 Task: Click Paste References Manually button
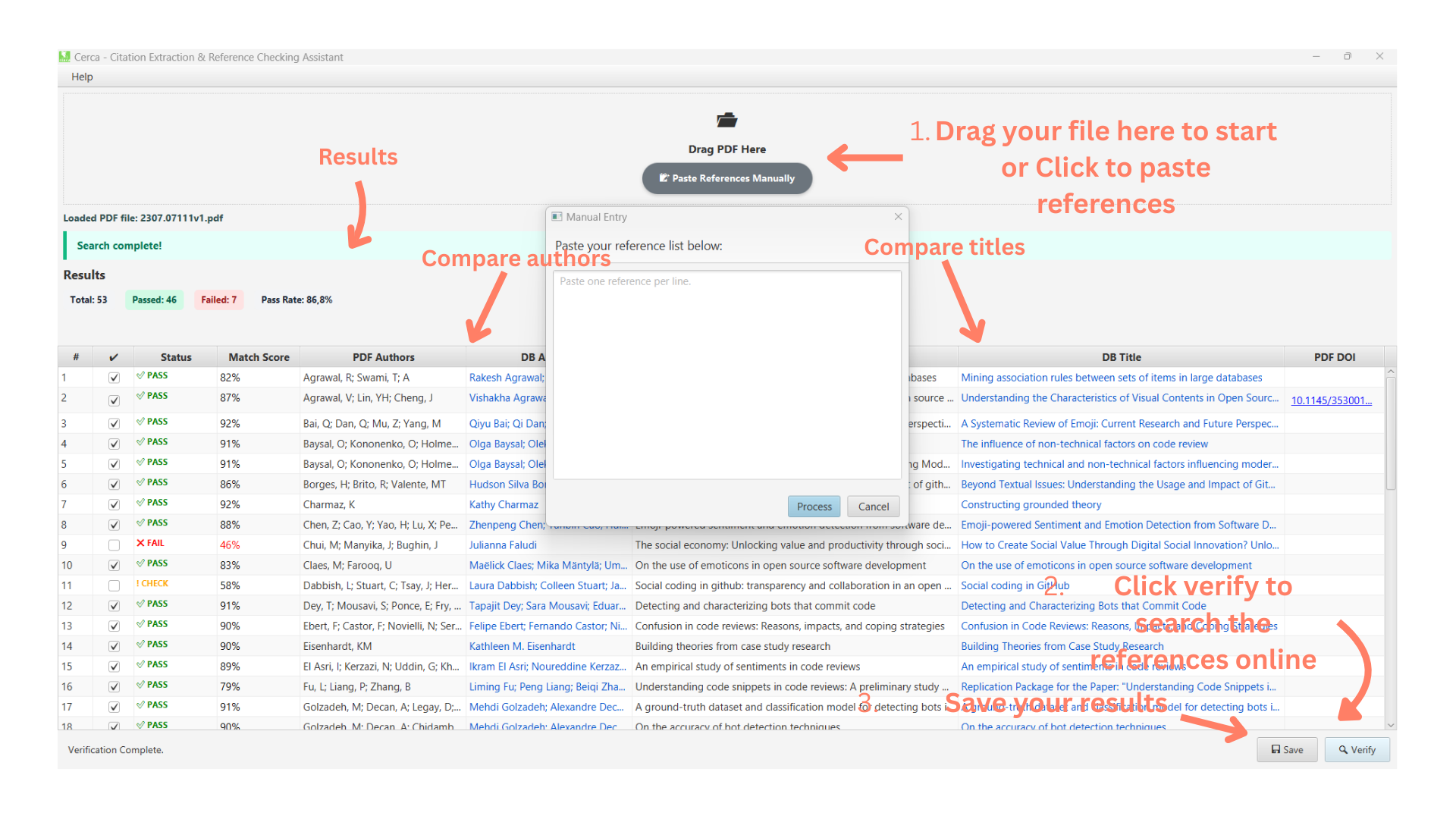(726, 178)
